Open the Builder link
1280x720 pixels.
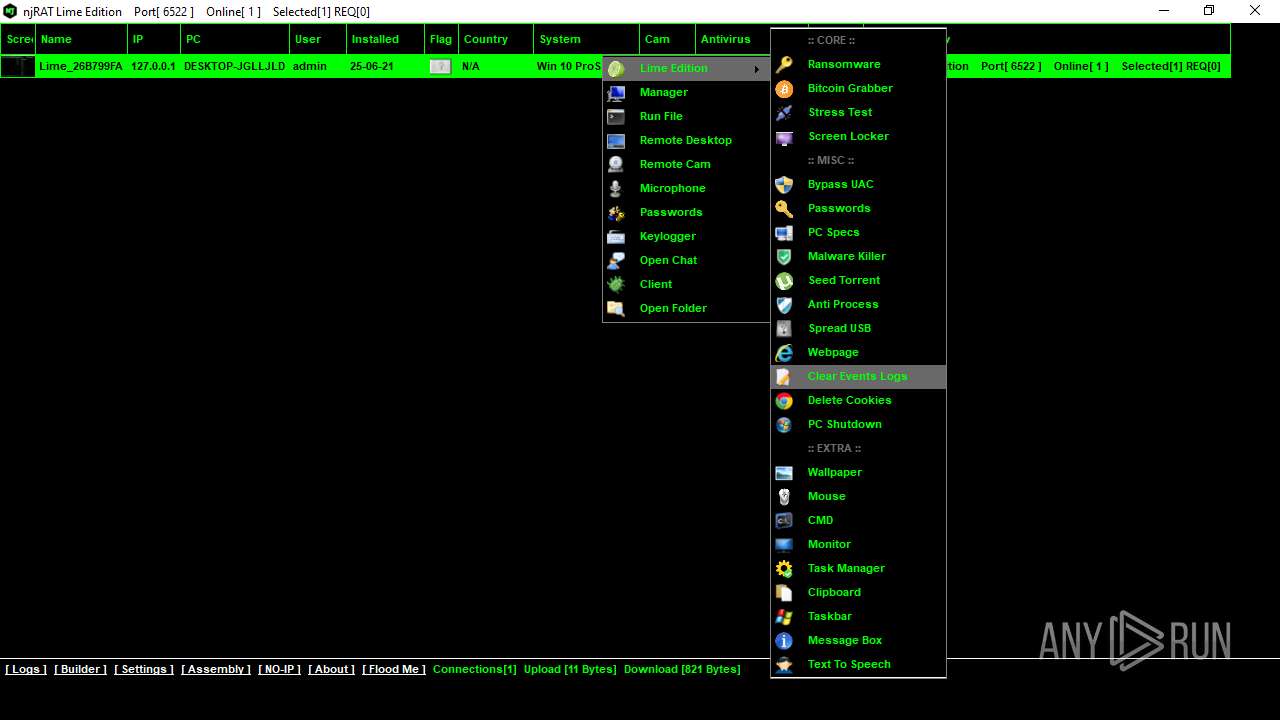coord(80,669)
